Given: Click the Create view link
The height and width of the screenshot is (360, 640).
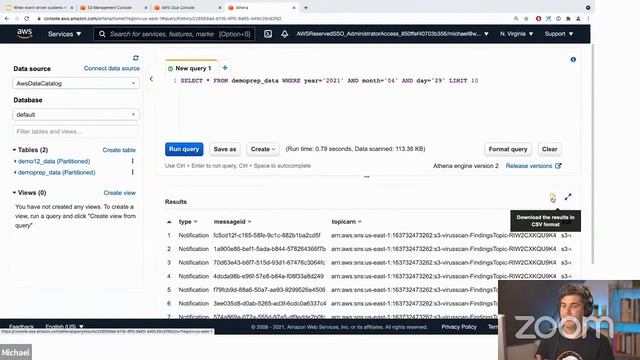Looking at the screenshot, I should point(120,193).
